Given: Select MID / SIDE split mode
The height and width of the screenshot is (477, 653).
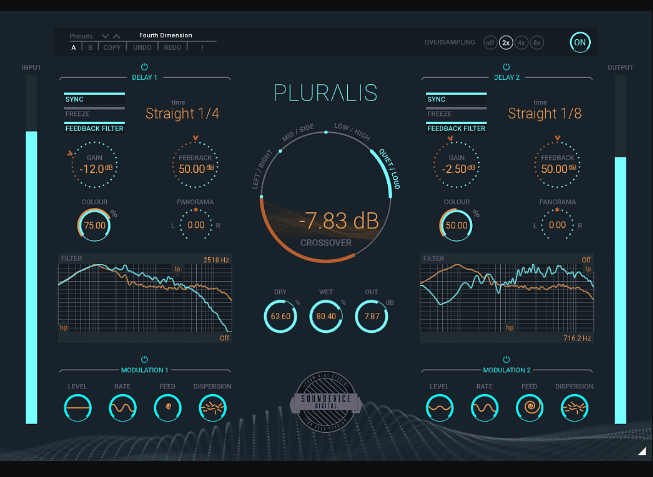Looking at the screenshot, I should coord(298,132).
